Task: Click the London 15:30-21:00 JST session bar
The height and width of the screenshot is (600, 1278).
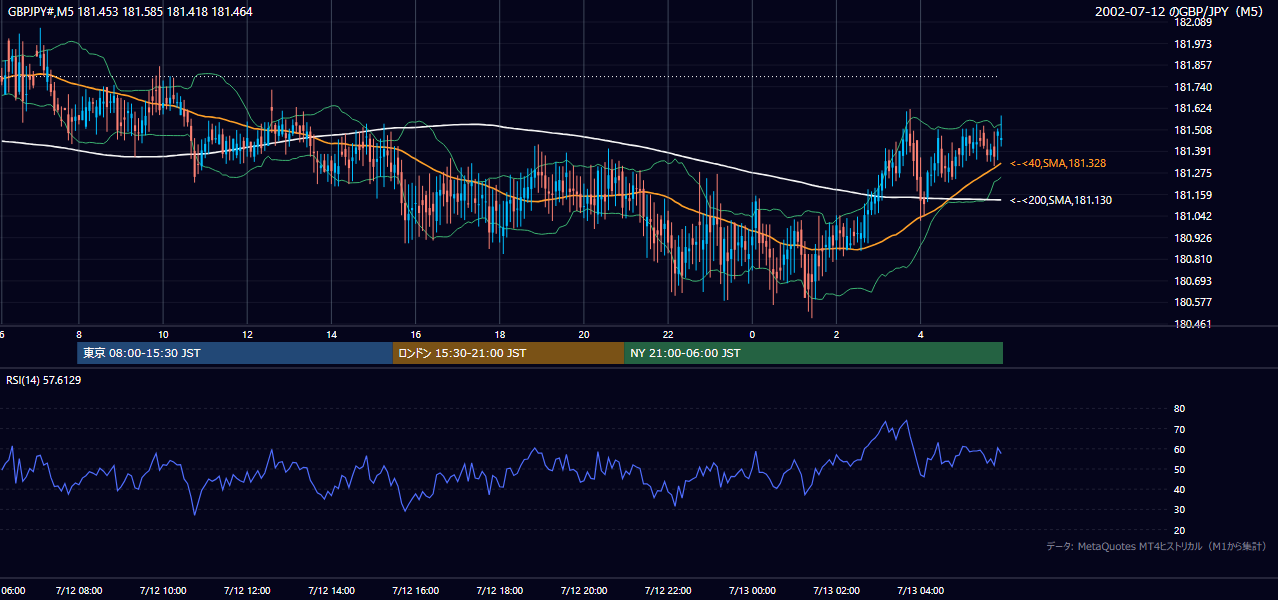Action: (x=508, y=353)
